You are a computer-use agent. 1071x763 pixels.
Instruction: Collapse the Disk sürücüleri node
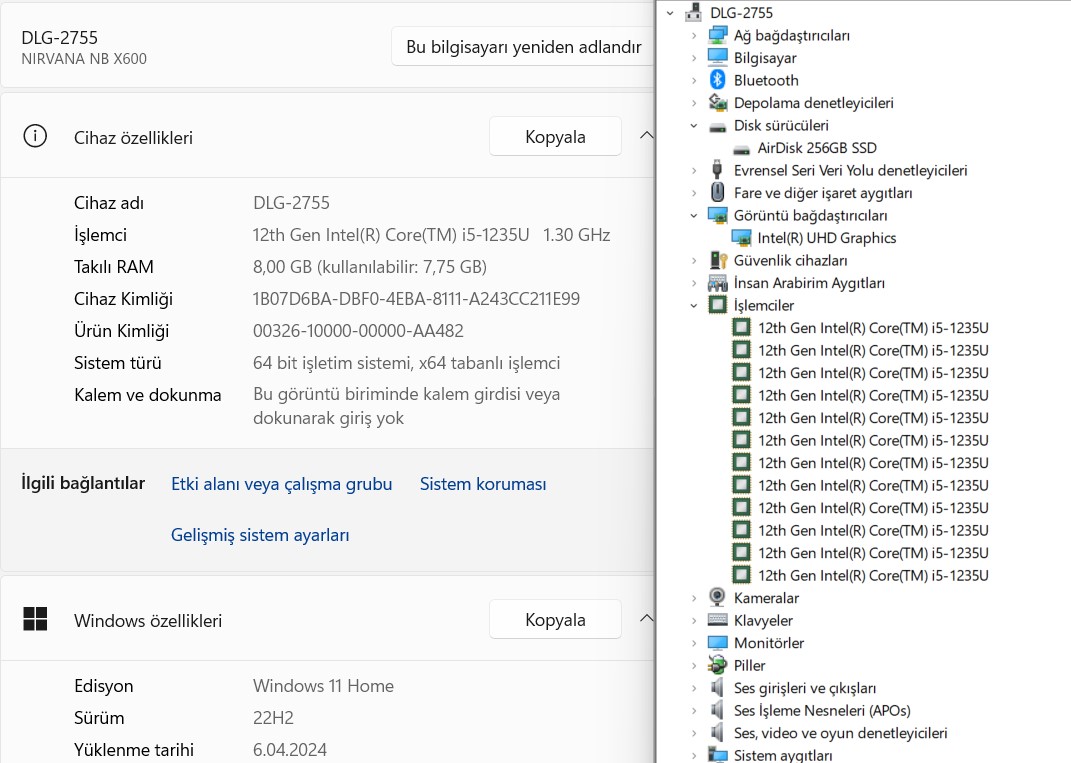pyautogui.click(x=694, y=125)
